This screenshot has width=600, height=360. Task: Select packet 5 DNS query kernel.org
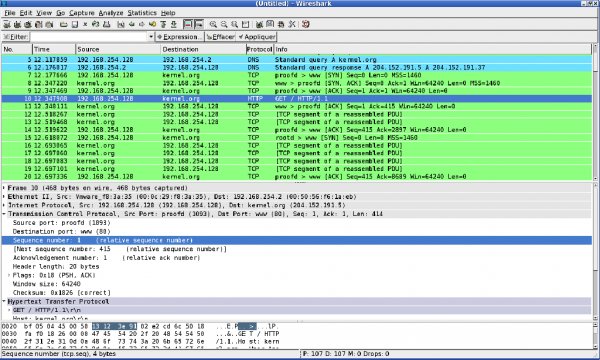[x=297, y=60]
